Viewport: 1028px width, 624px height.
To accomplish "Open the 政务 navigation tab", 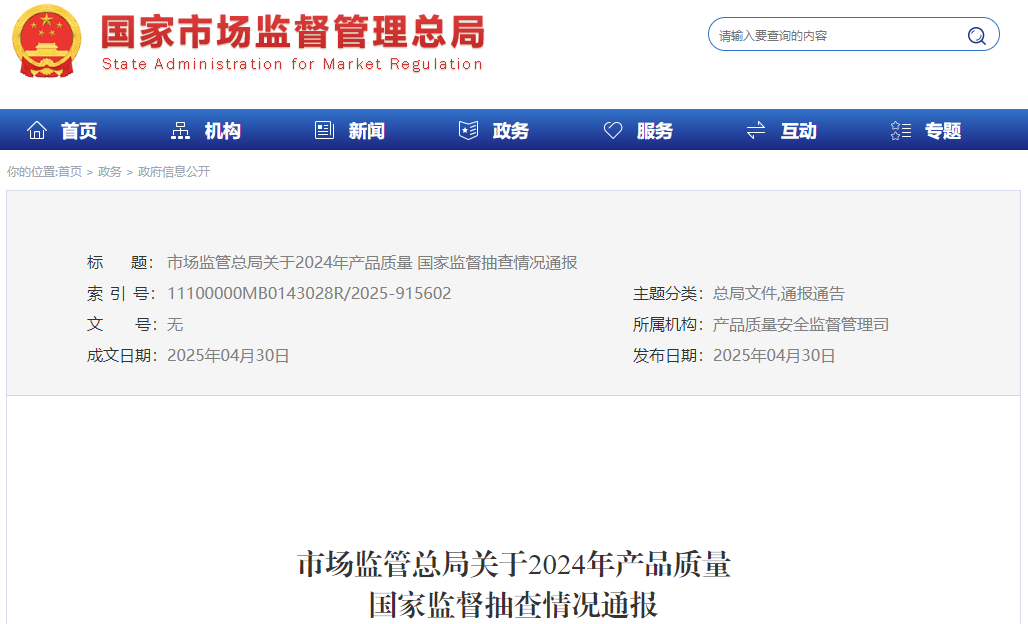I will 511,131.
